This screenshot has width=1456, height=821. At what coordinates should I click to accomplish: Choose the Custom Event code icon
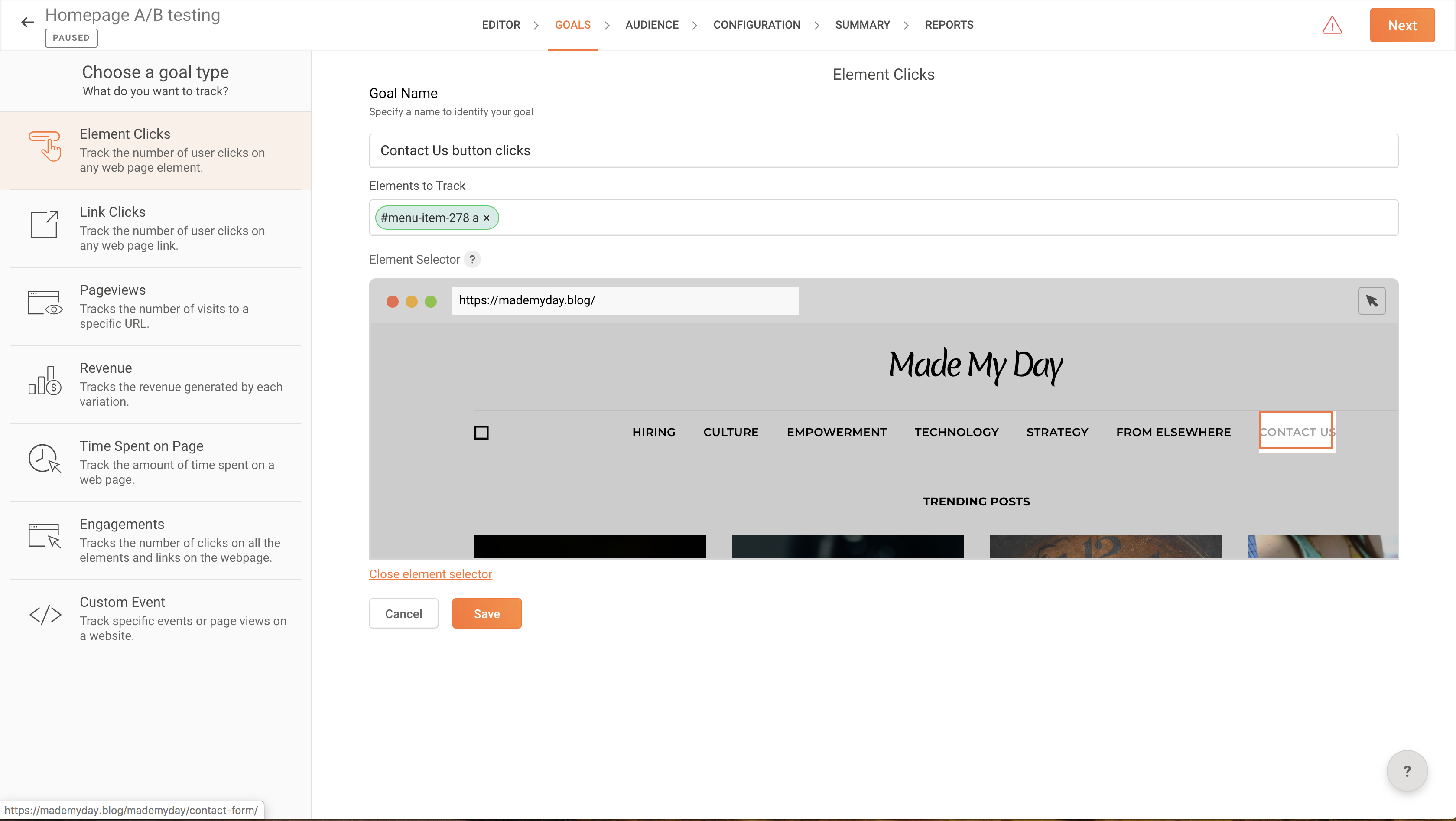point(45,615)
